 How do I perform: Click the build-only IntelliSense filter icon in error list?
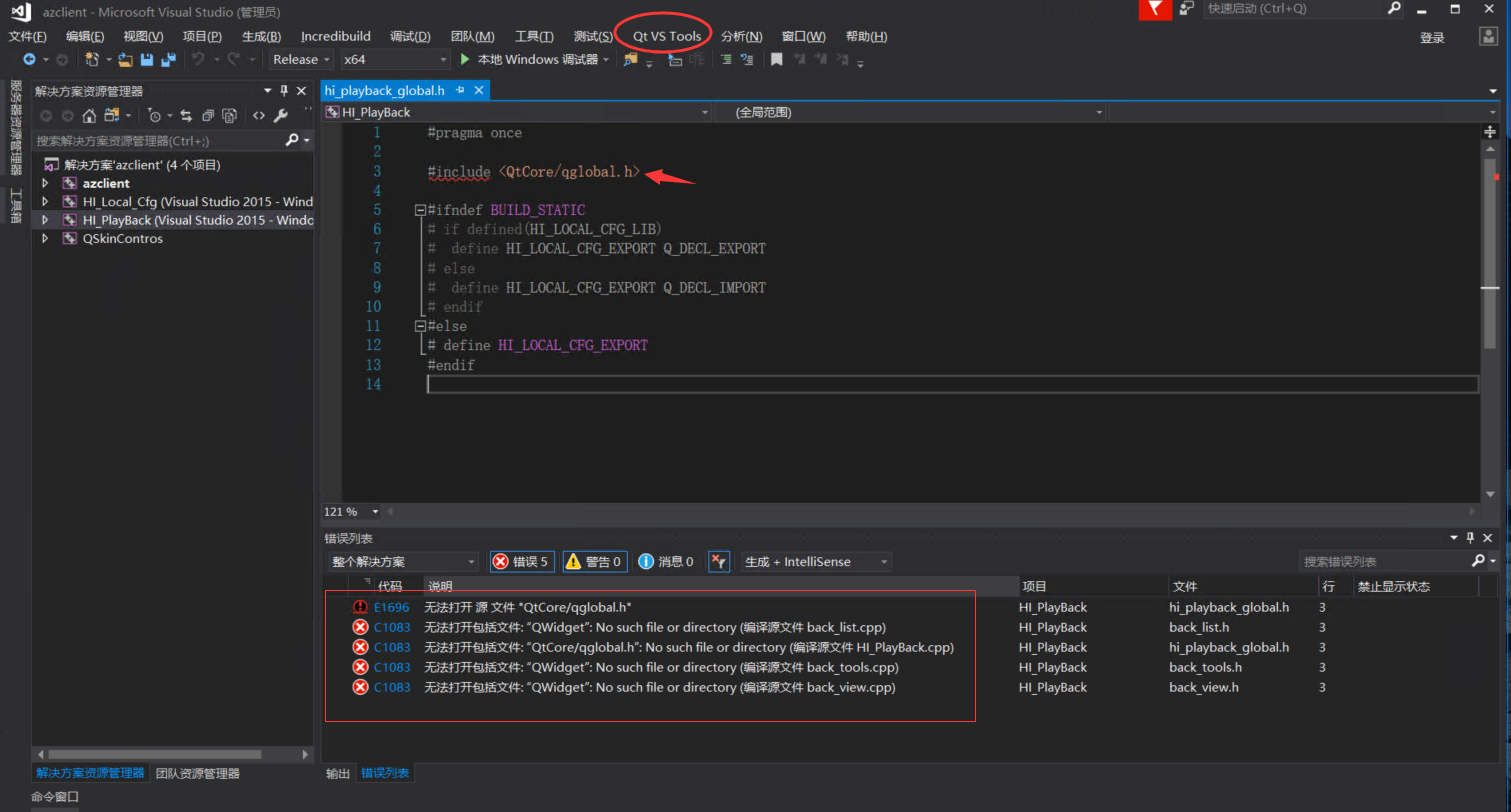click(x=719, y=562)
